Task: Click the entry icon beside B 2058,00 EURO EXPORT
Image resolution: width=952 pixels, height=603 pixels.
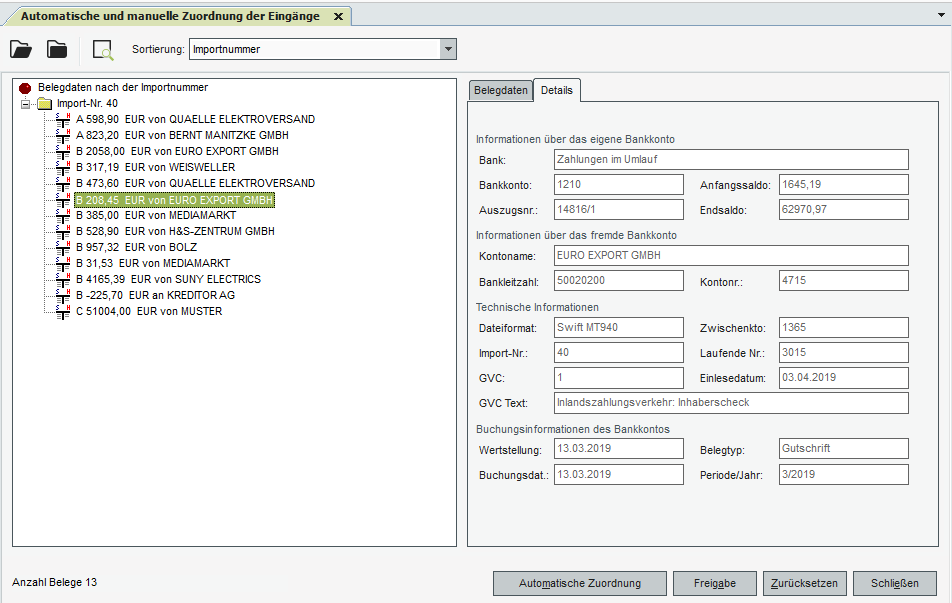Action: [x=63, y=151]
